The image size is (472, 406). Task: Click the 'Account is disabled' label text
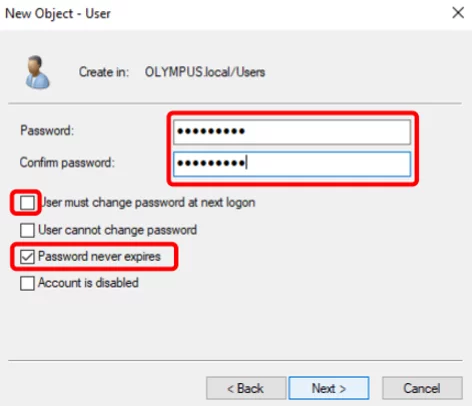(x=88, y=283)
